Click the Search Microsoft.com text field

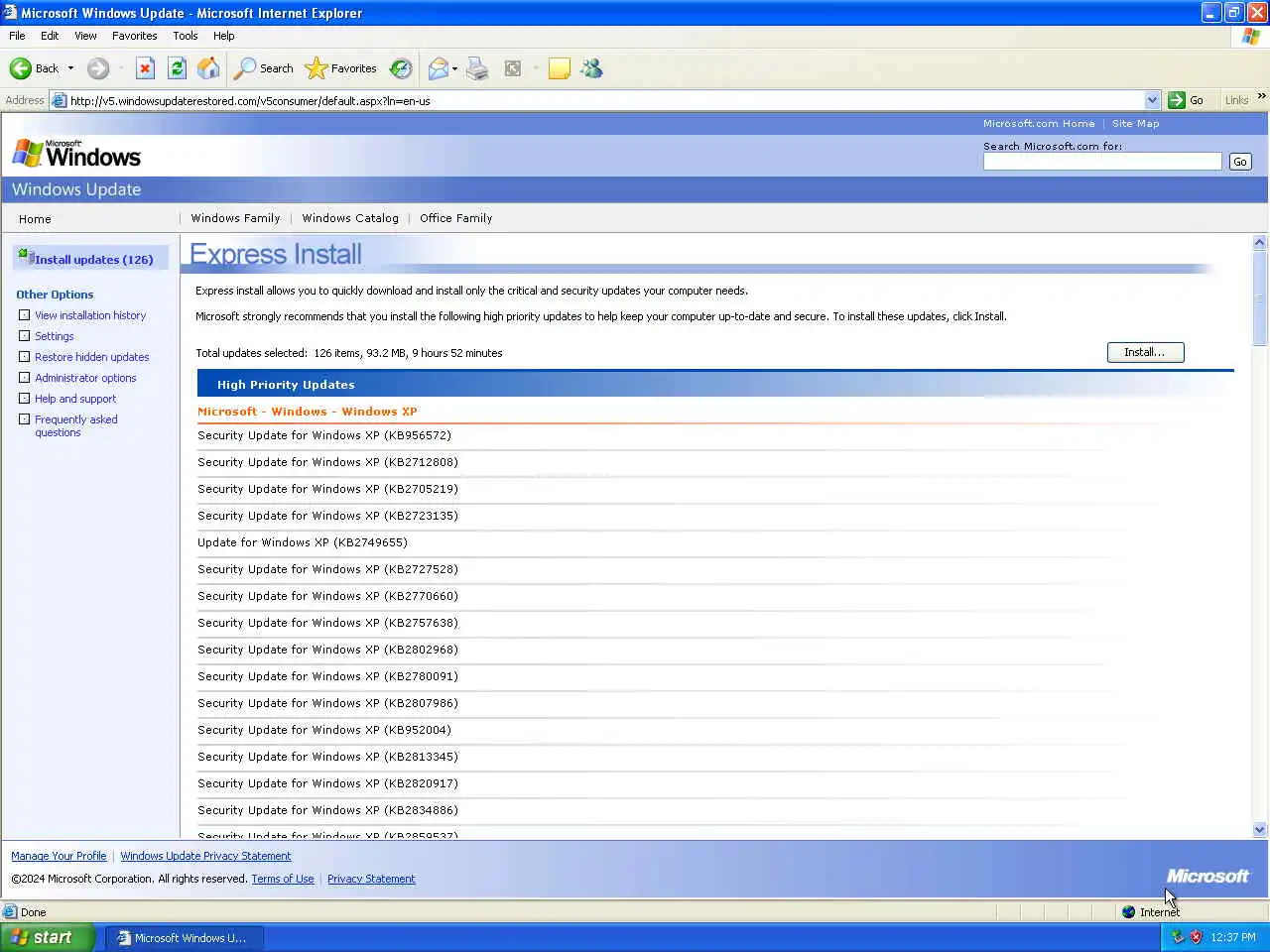[x=1102, y=162]
